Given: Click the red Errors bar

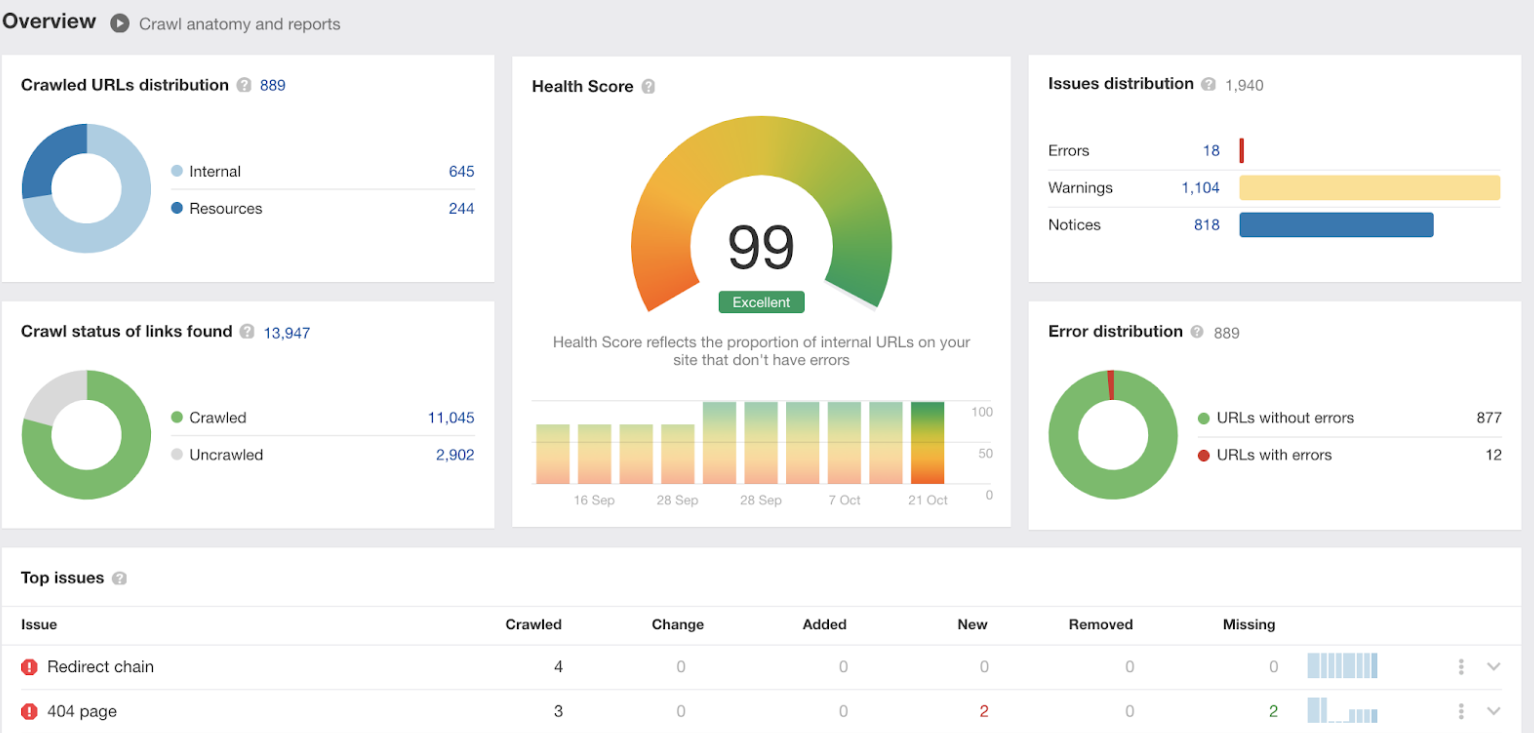Looking at the screenshot, I should pyautogui.click(x=1242, y=151).
